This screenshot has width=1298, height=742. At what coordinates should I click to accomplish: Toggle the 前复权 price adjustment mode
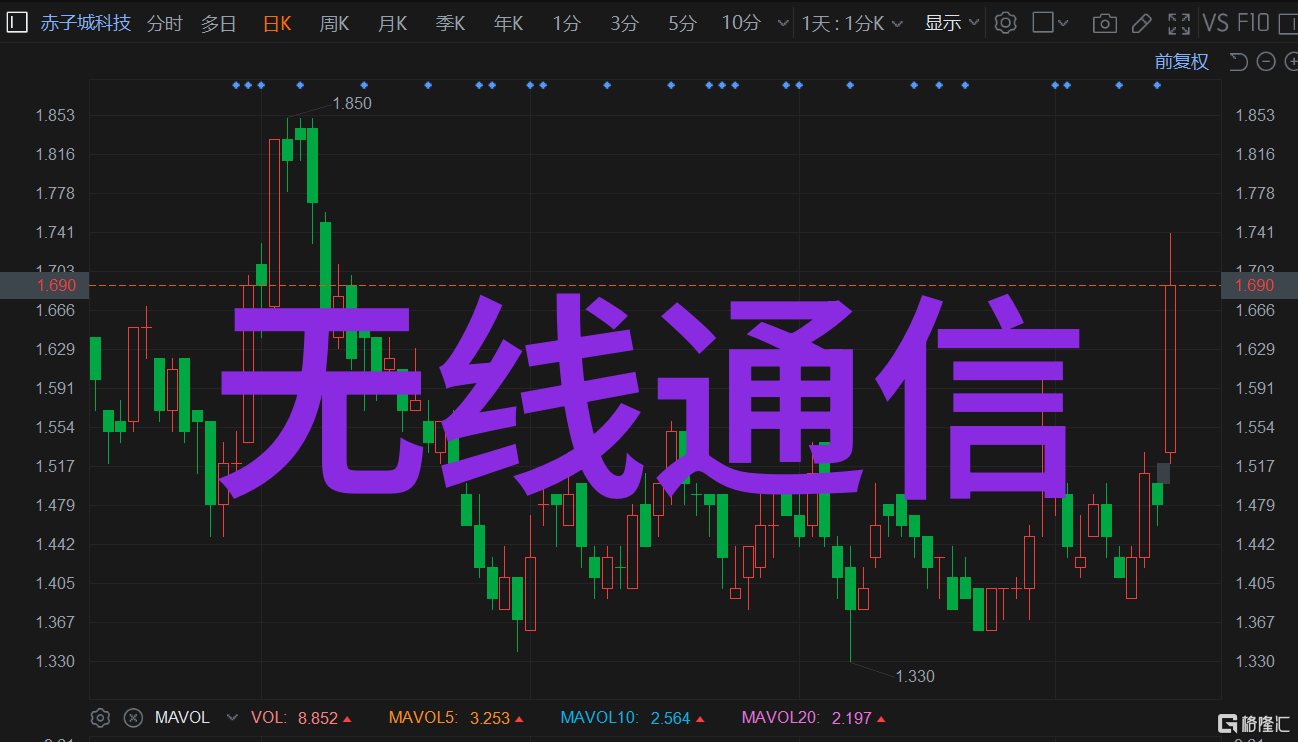point(1181,62)
